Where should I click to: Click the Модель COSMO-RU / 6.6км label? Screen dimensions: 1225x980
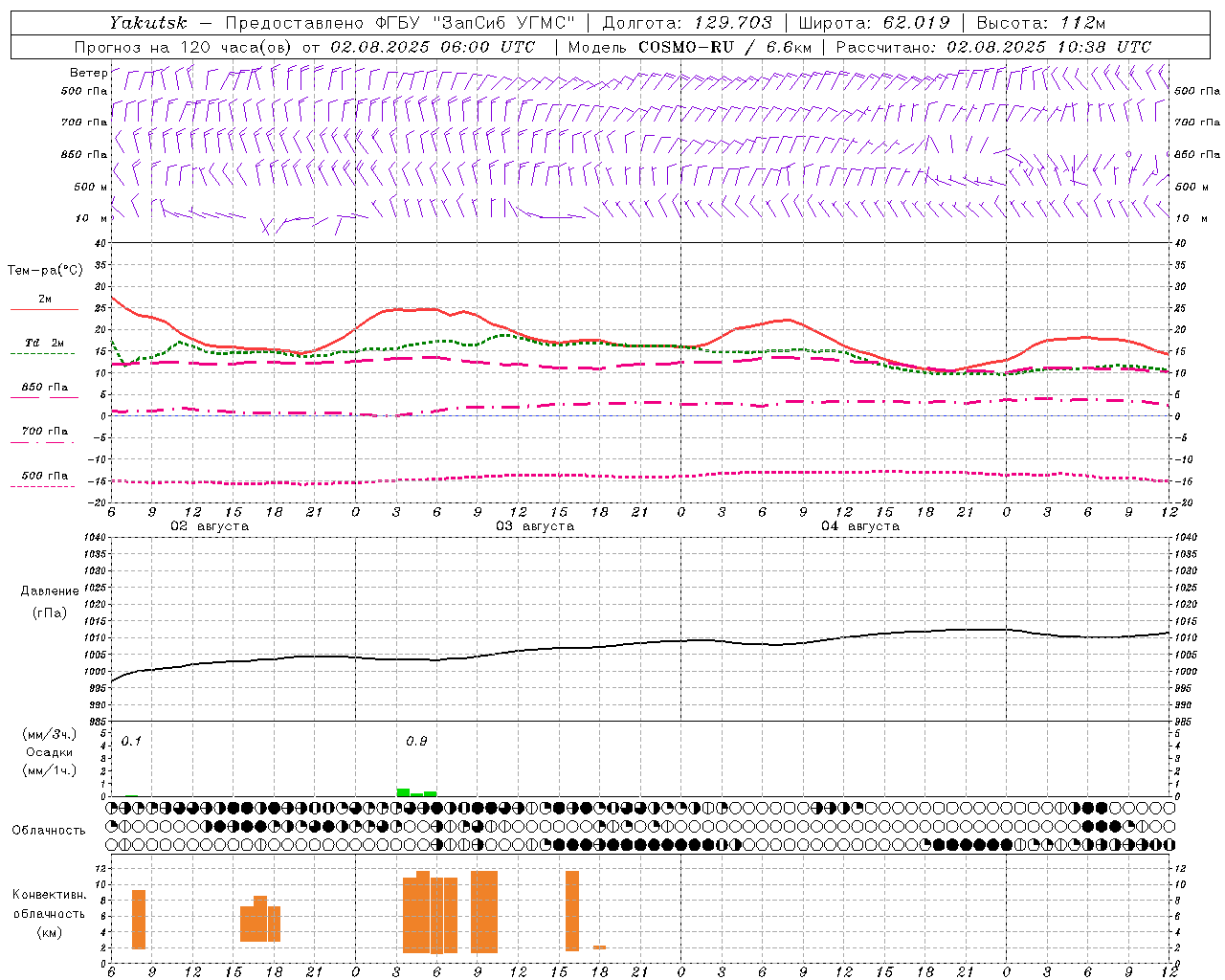pyautogui.click(x=690, y=47)
